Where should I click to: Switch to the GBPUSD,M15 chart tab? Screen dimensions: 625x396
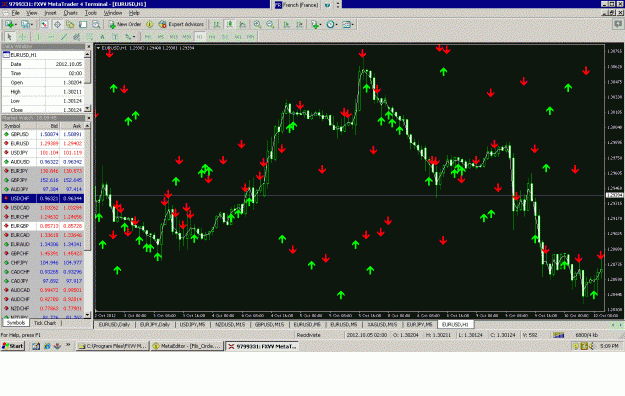[x=269, y=325]
